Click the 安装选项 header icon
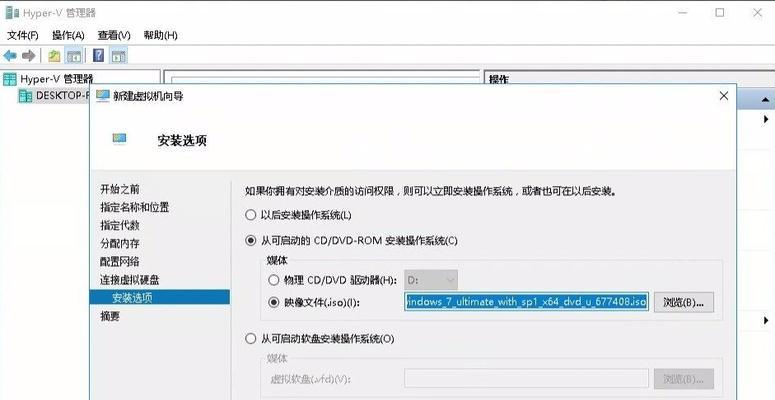775x400 pixels. tap(119, 138)
